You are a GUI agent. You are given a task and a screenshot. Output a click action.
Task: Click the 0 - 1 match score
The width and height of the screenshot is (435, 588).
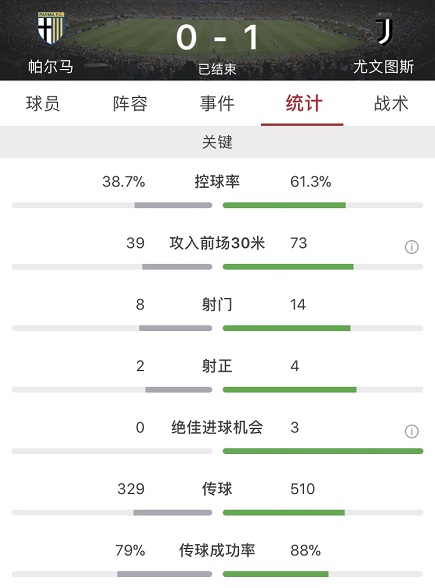(x=218, y=37)
